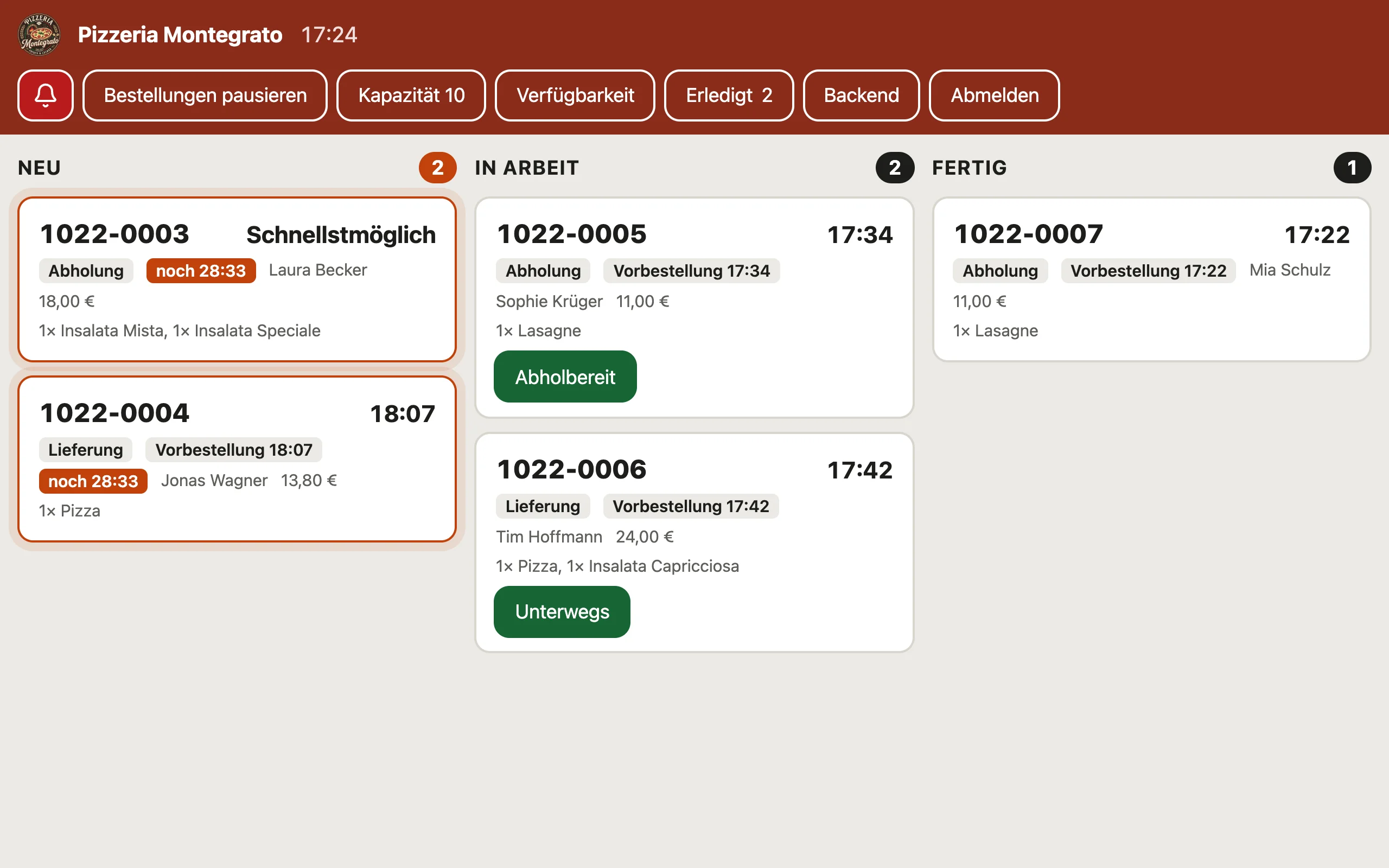Viewport: 1389px width, 868px height.
Task: Pause orders with Bestellungen pausieren
Action: (x=205, y=95)
